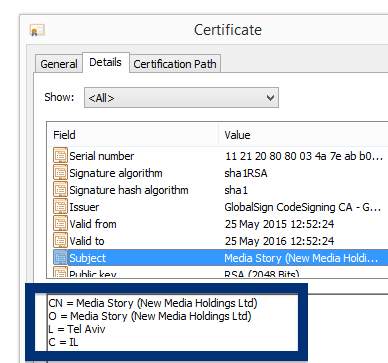Click the serial value 11 21 20 80
The width and height of the screenshot is (388, 363).
click(x=304, y=156)
